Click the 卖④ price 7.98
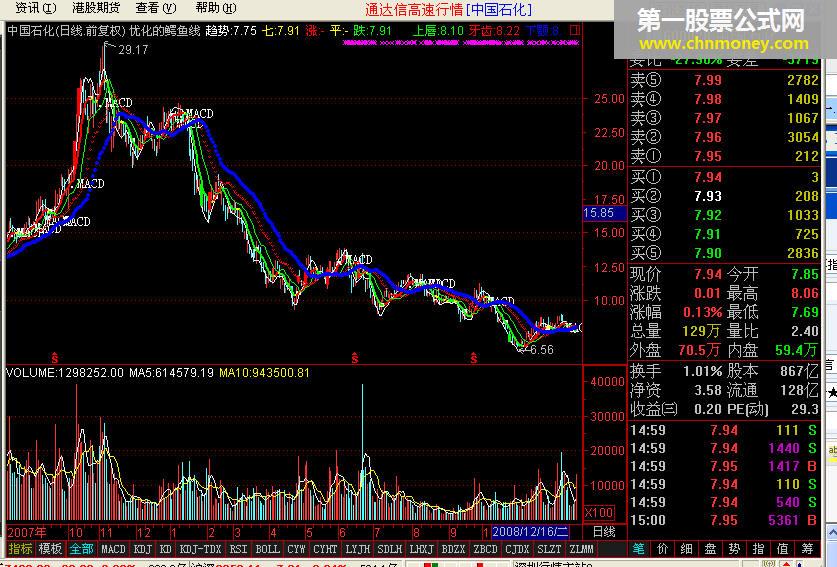 (x=708, y=99)
